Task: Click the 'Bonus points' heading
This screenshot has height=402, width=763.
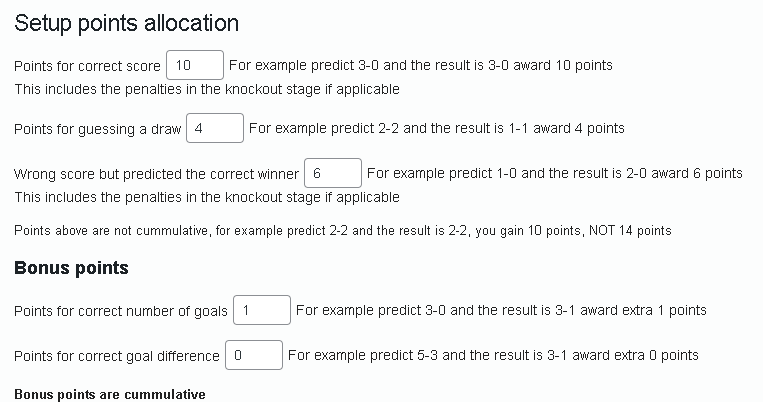Action: [x=71, y=268]
